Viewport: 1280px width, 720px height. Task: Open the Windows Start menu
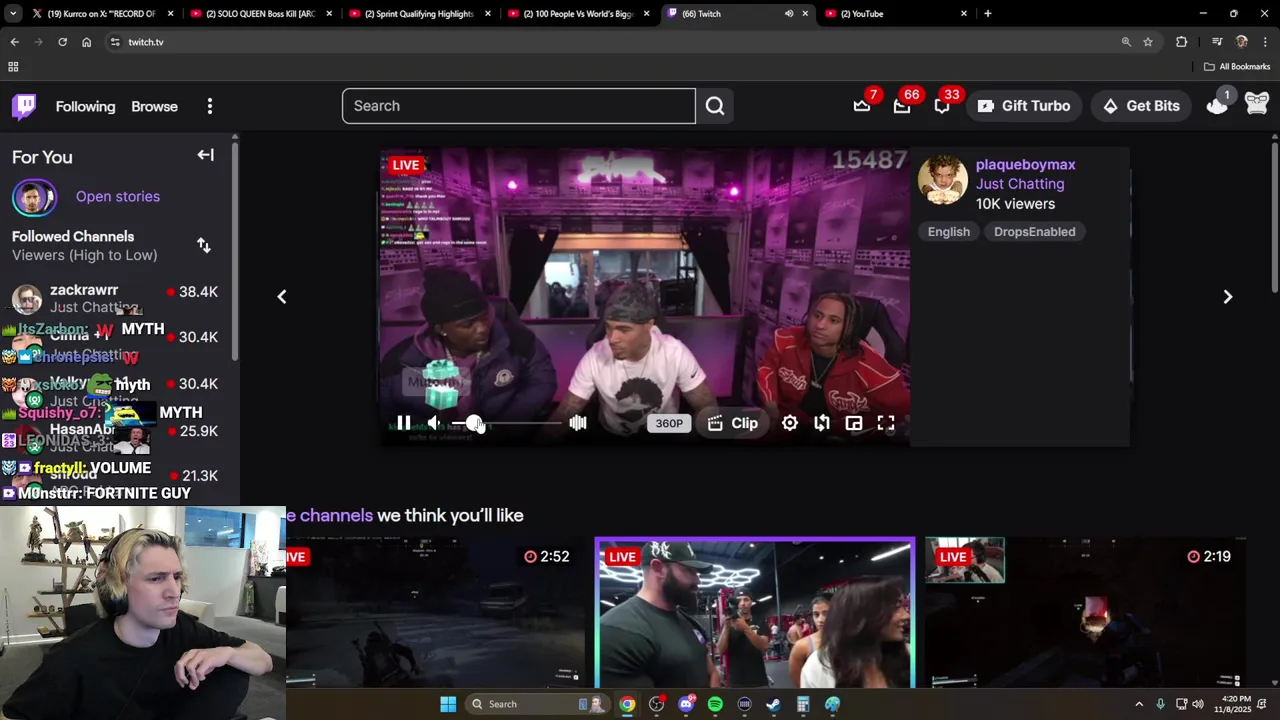[448, 704]
